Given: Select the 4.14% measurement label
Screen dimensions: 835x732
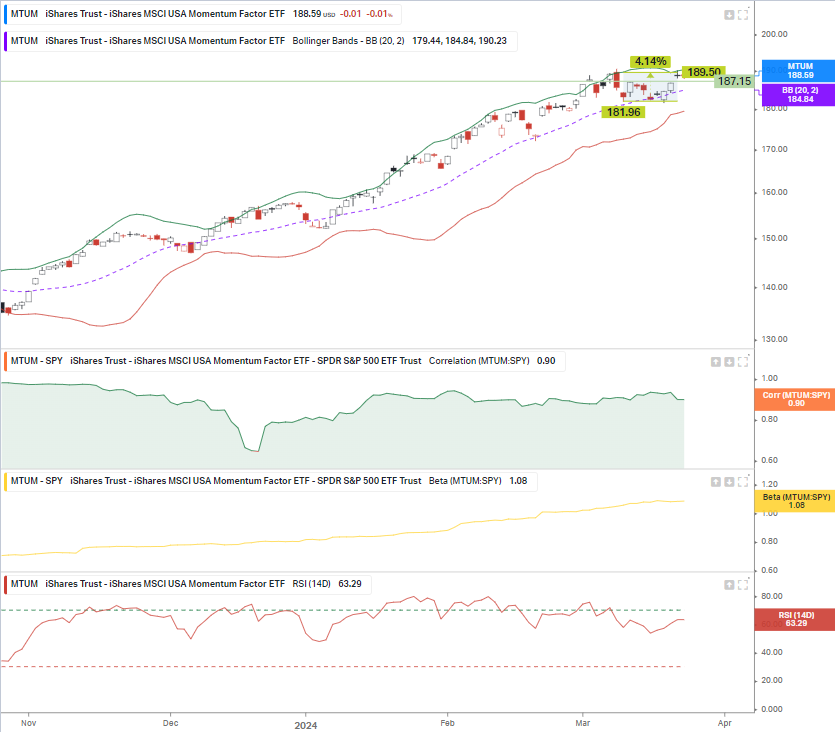Looking at the screenshot, I should point(650,62).
